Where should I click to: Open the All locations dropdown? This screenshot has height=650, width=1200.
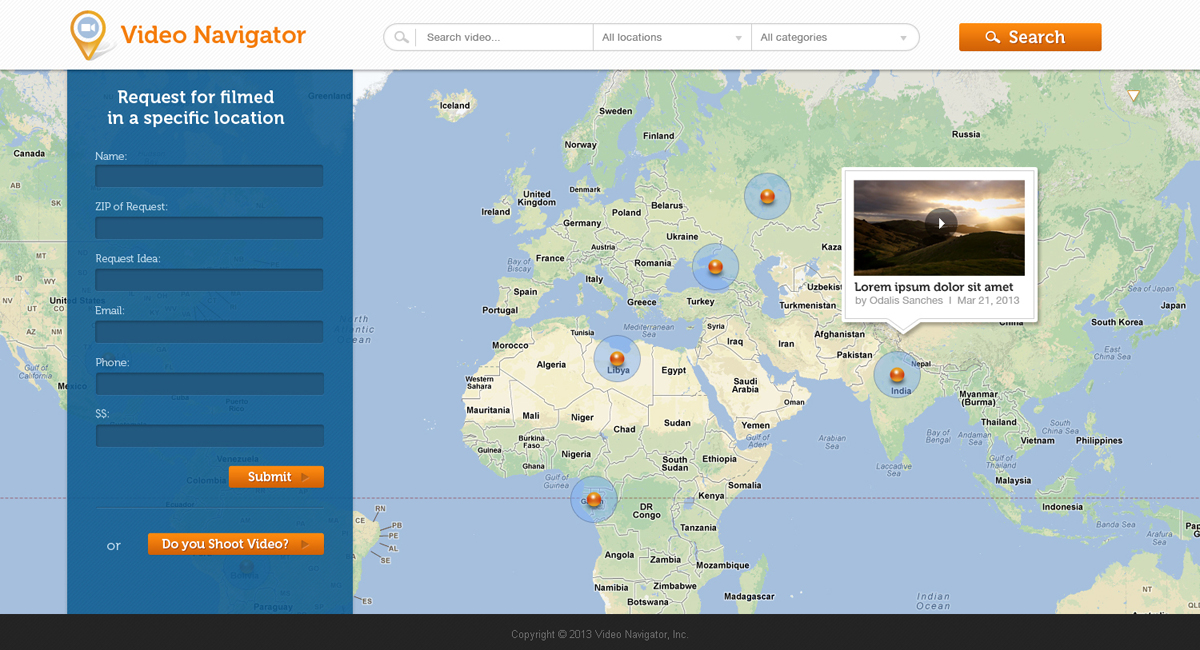672,38
